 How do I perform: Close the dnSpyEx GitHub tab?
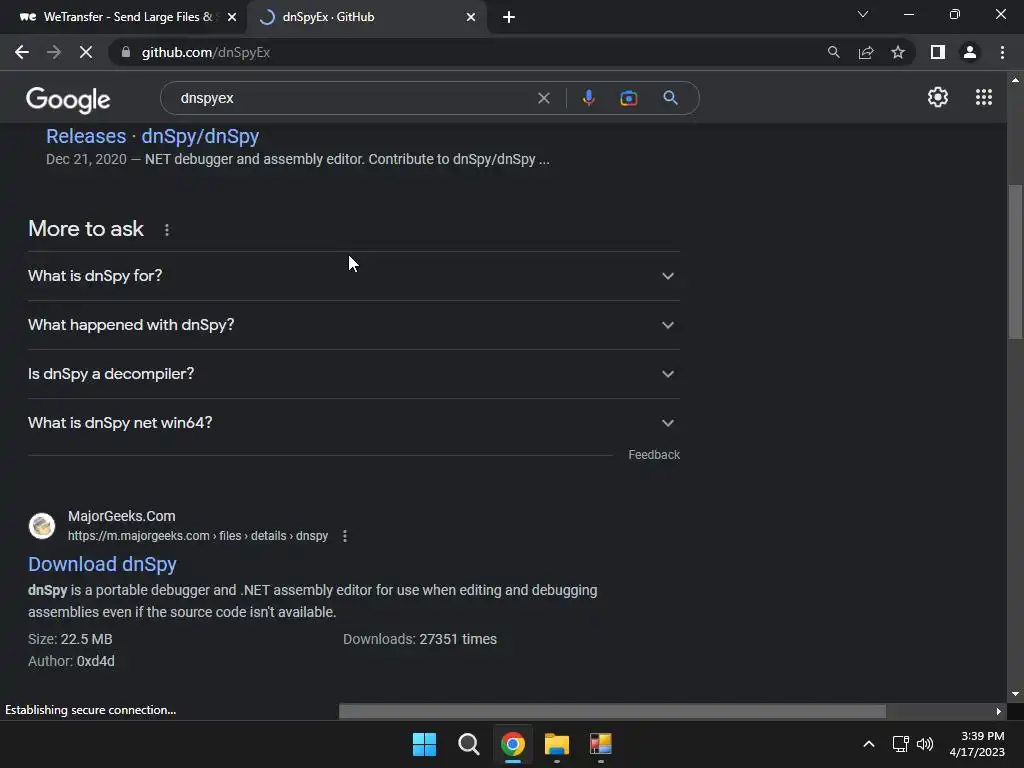pos(471,17)
